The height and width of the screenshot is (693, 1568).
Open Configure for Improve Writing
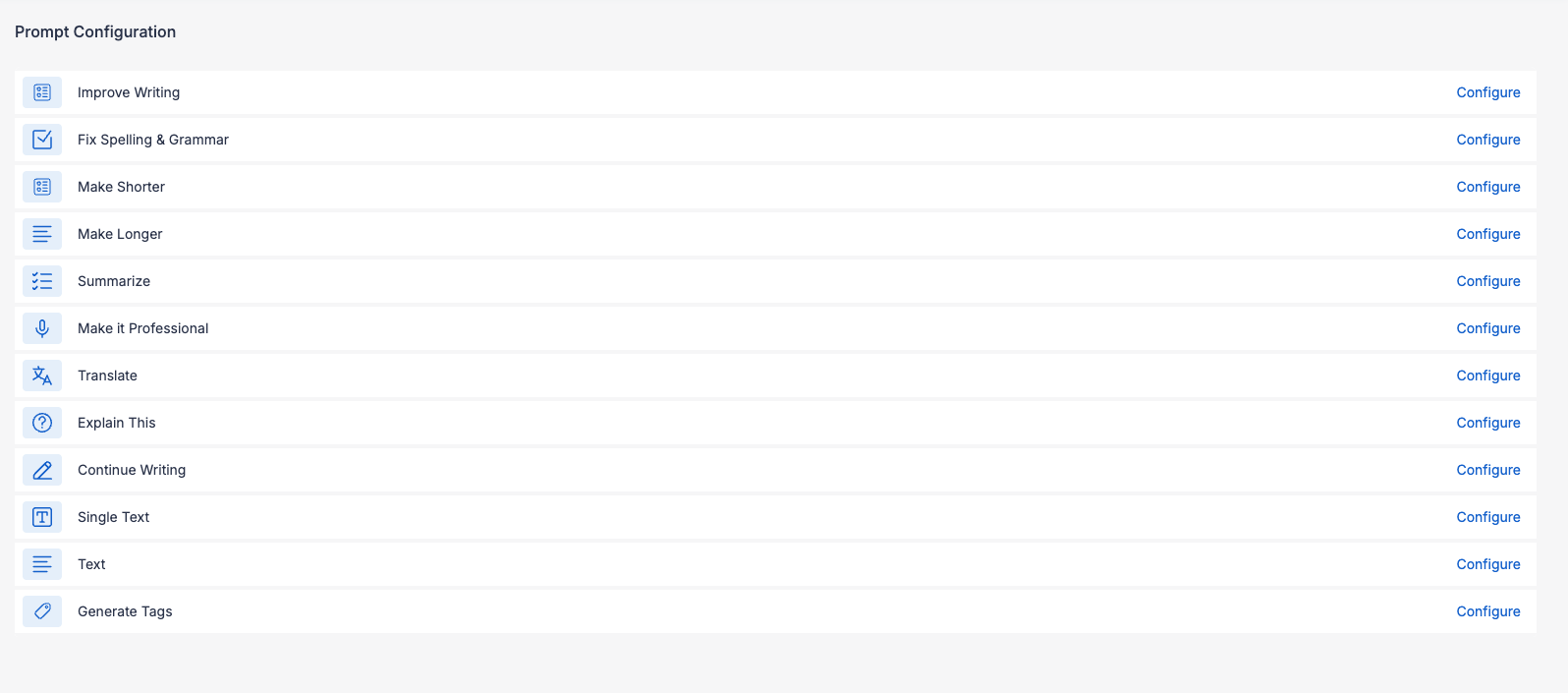tap(1487, 92)
